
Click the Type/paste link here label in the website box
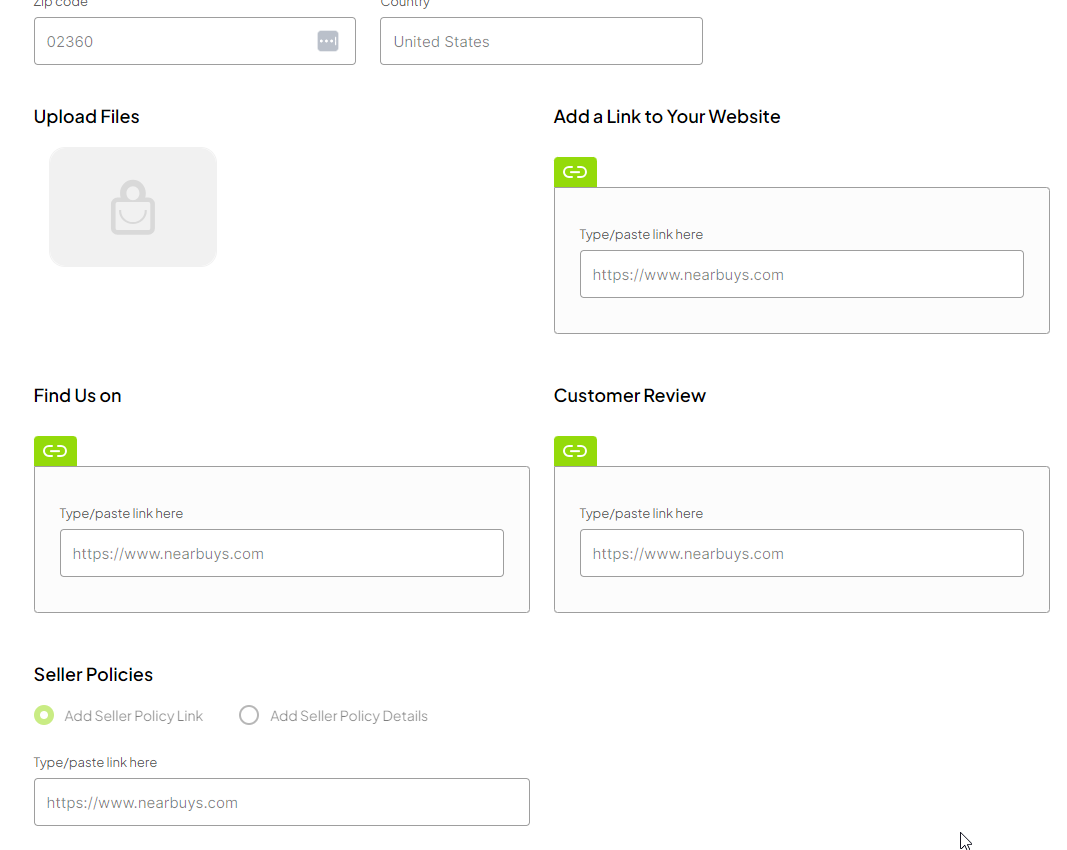pos(641,234)
